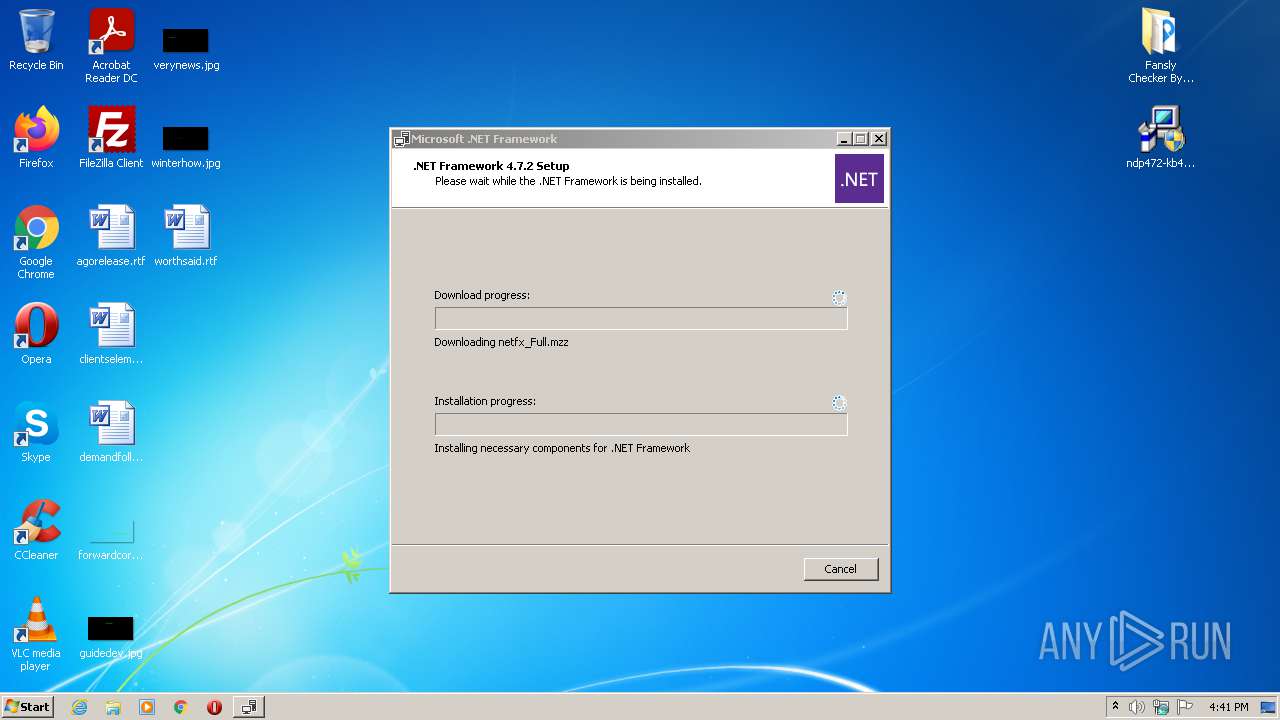1280x720 pixels.
Task: Minimize the .NET Framework setup window
Action: click(843, 139)
